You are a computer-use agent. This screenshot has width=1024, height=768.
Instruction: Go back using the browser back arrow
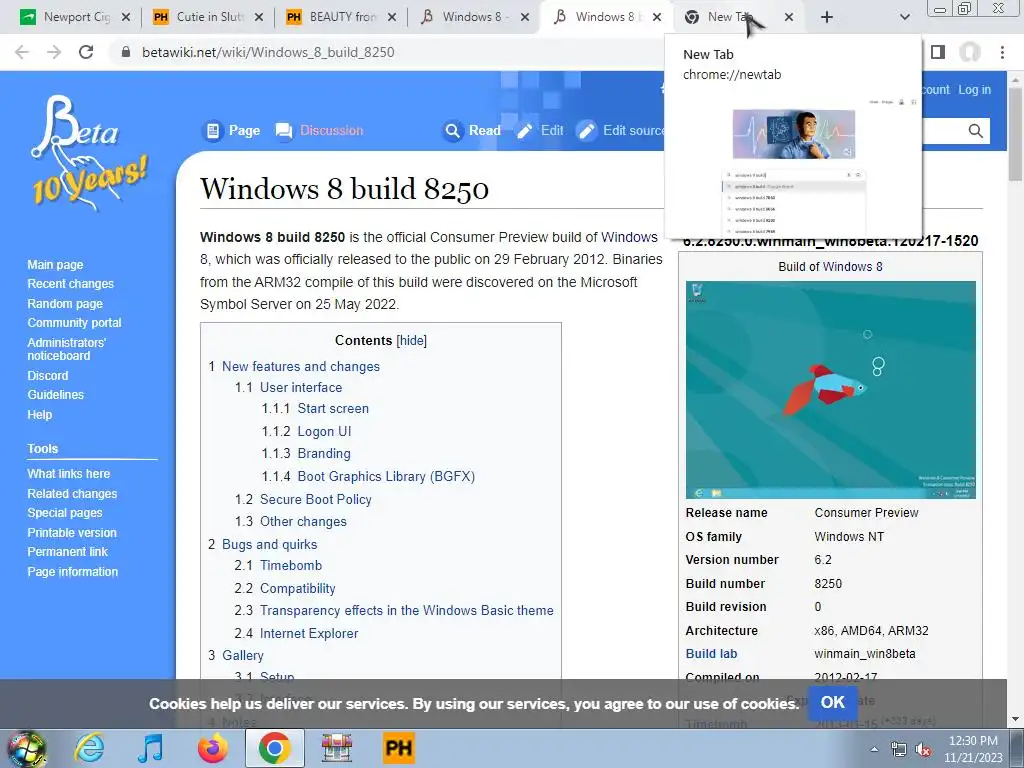coord(22,52)
